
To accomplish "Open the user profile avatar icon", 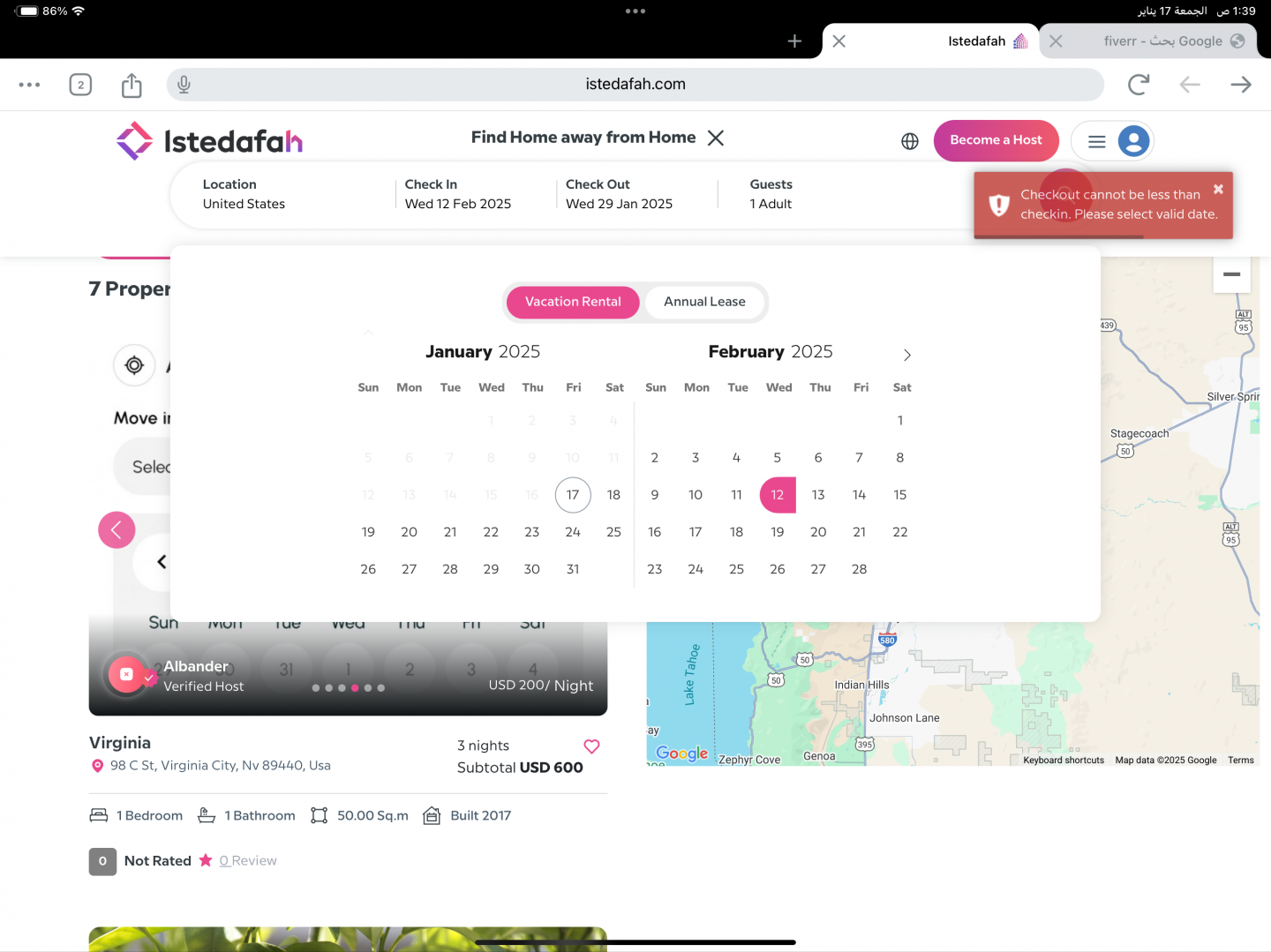I will (1133, 141).
